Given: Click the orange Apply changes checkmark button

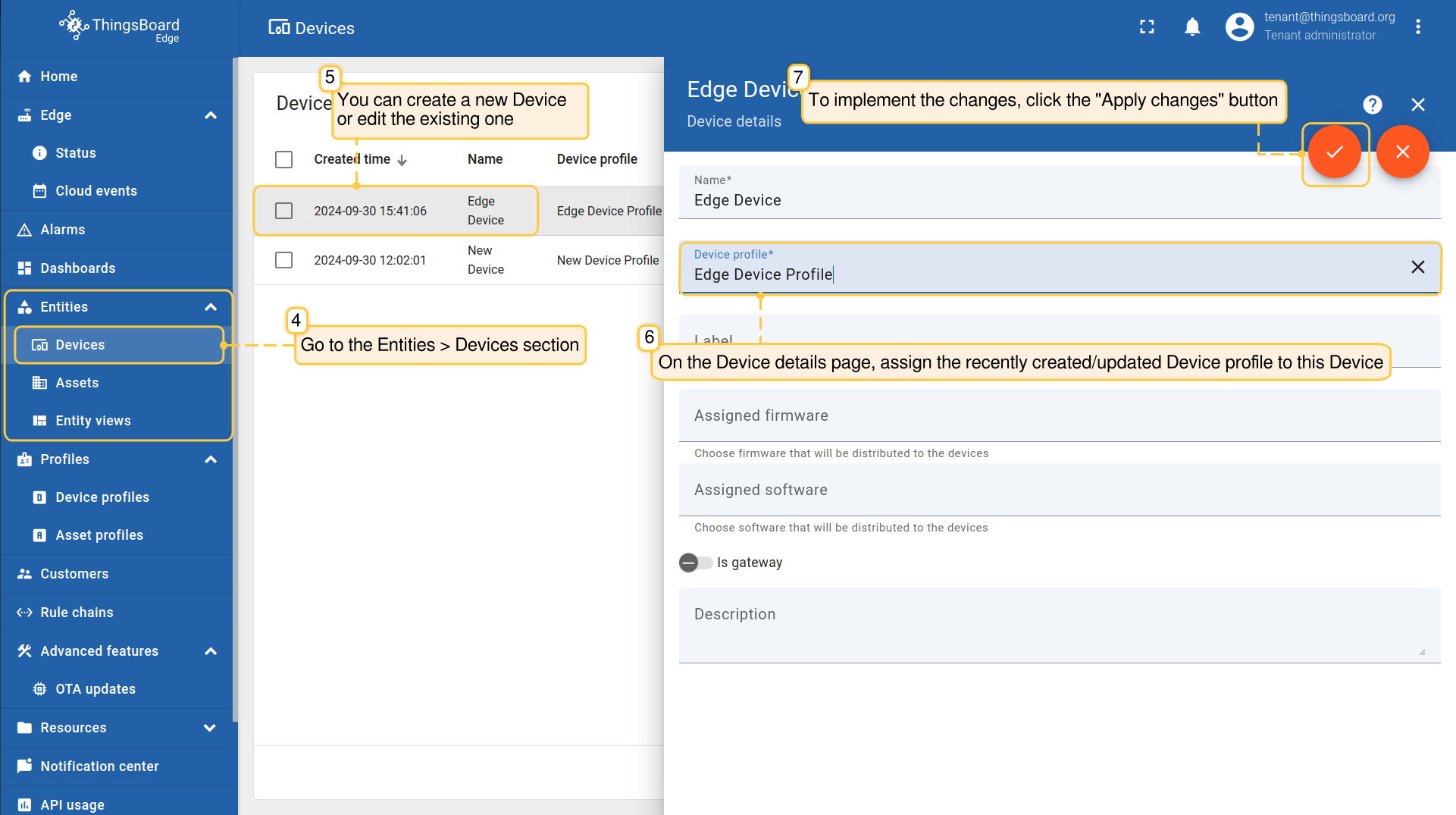Looking at the screenshot, I should [1334, 152].
